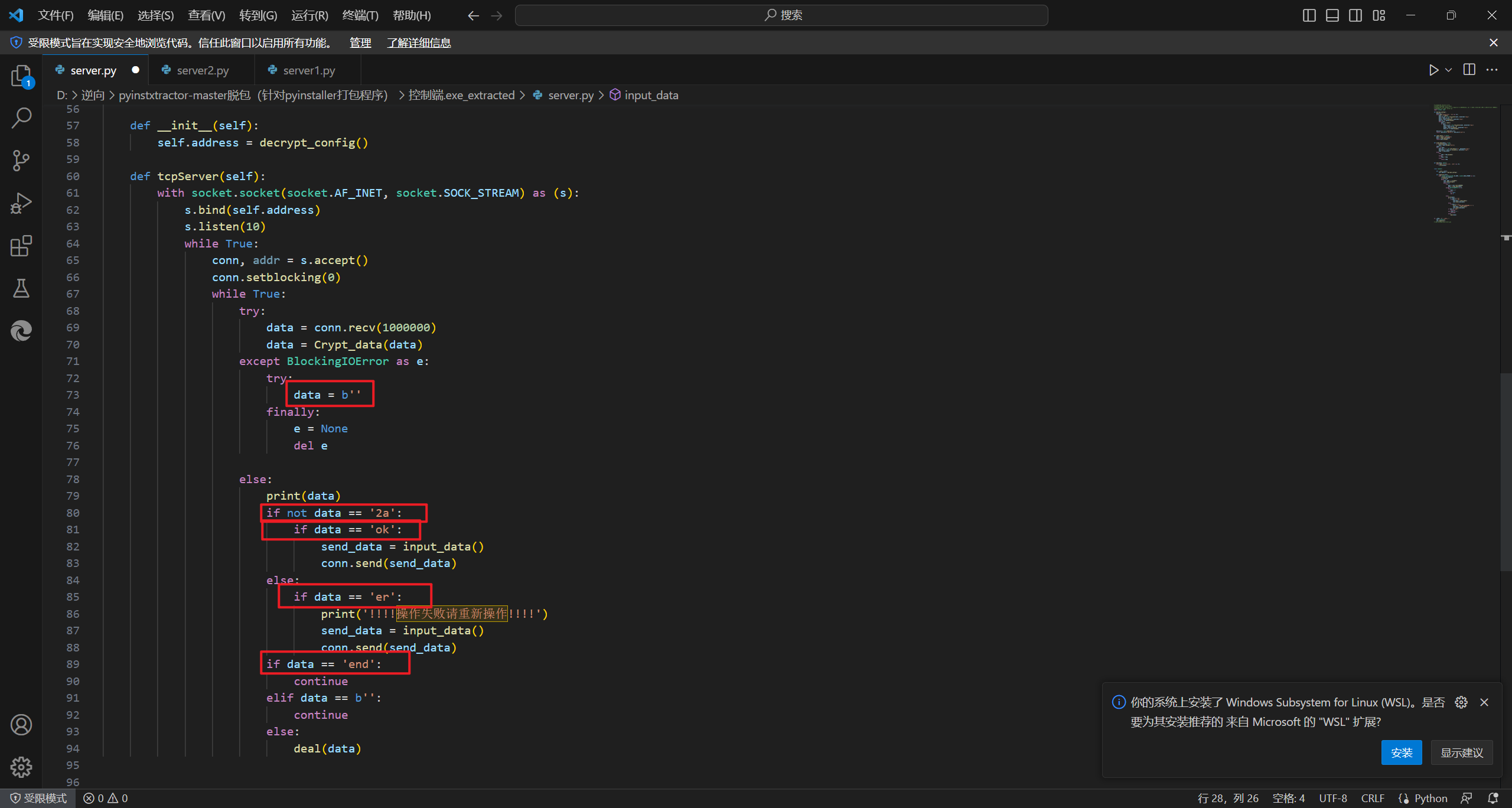Switch to the server2.py tab

203,70
